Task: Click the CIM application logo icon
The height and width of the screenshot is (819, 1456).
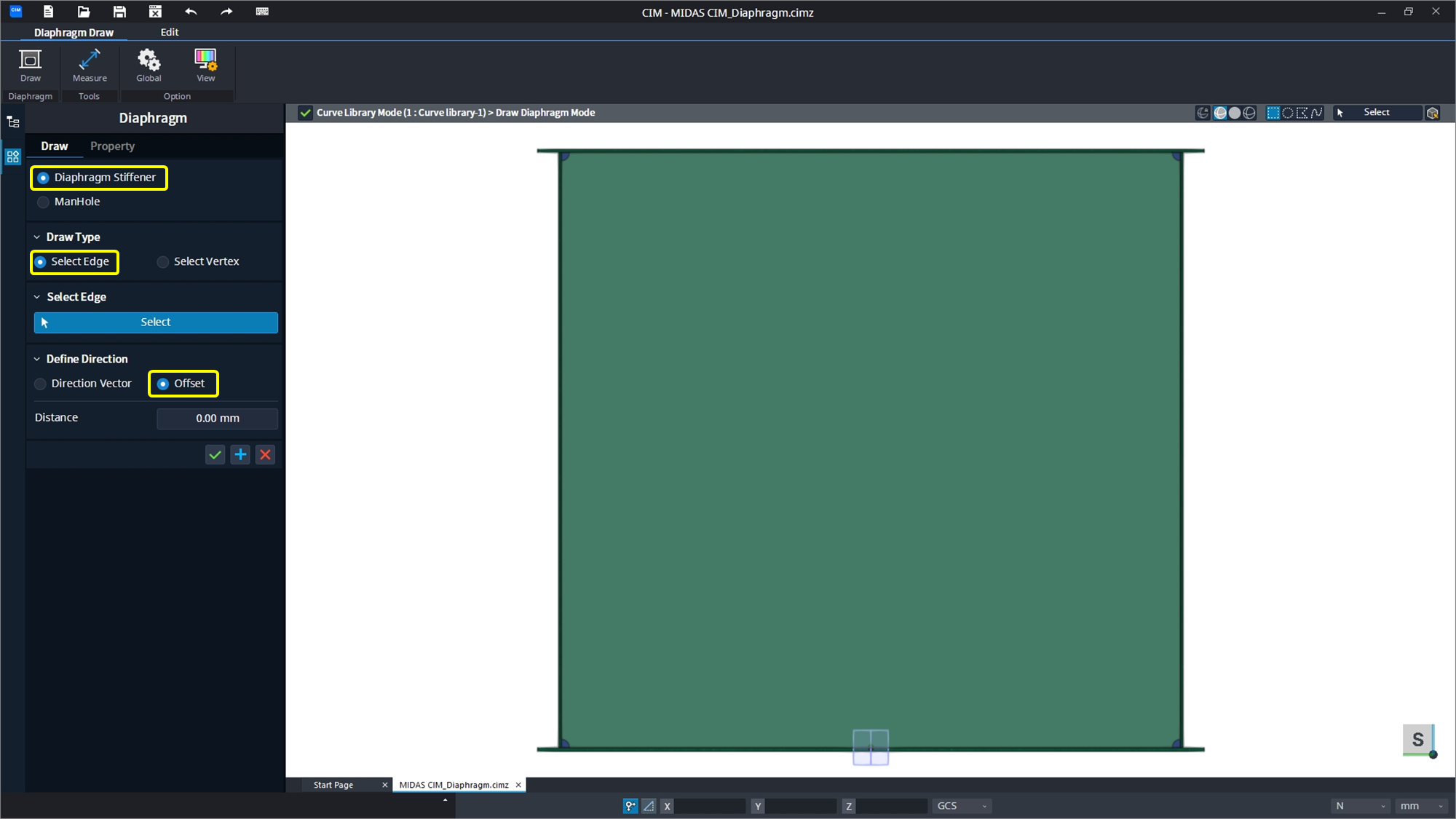Action: pos(15,11)
